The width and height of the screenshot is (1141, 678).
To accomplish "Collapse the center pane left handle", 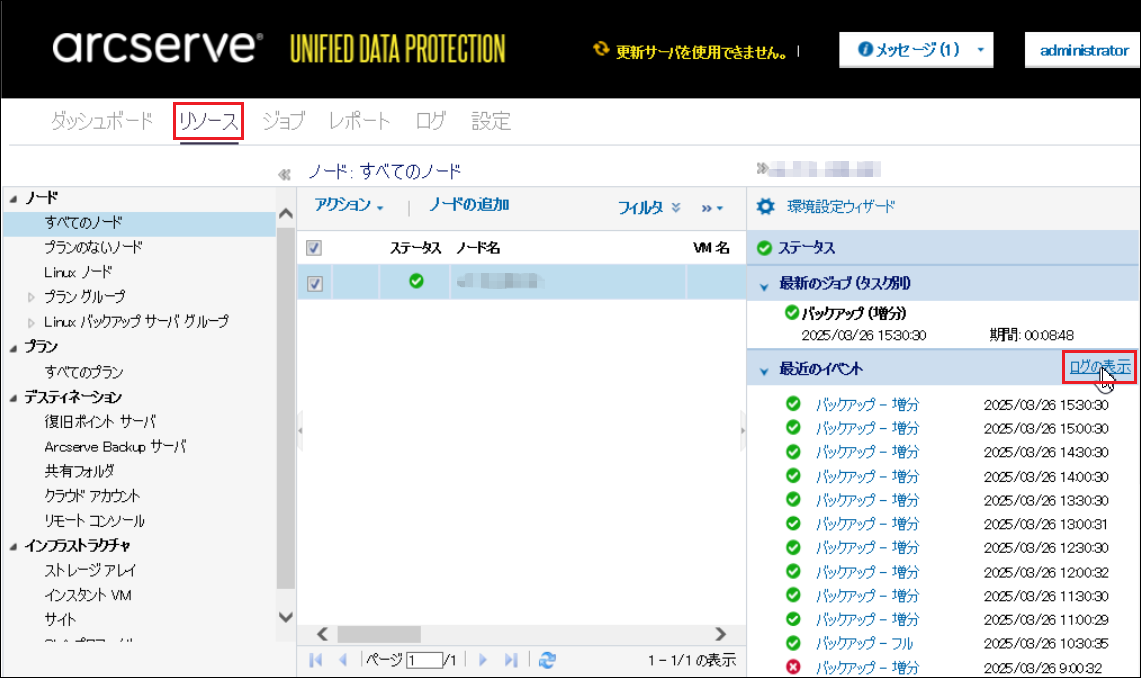I will (x=300, y=431).
